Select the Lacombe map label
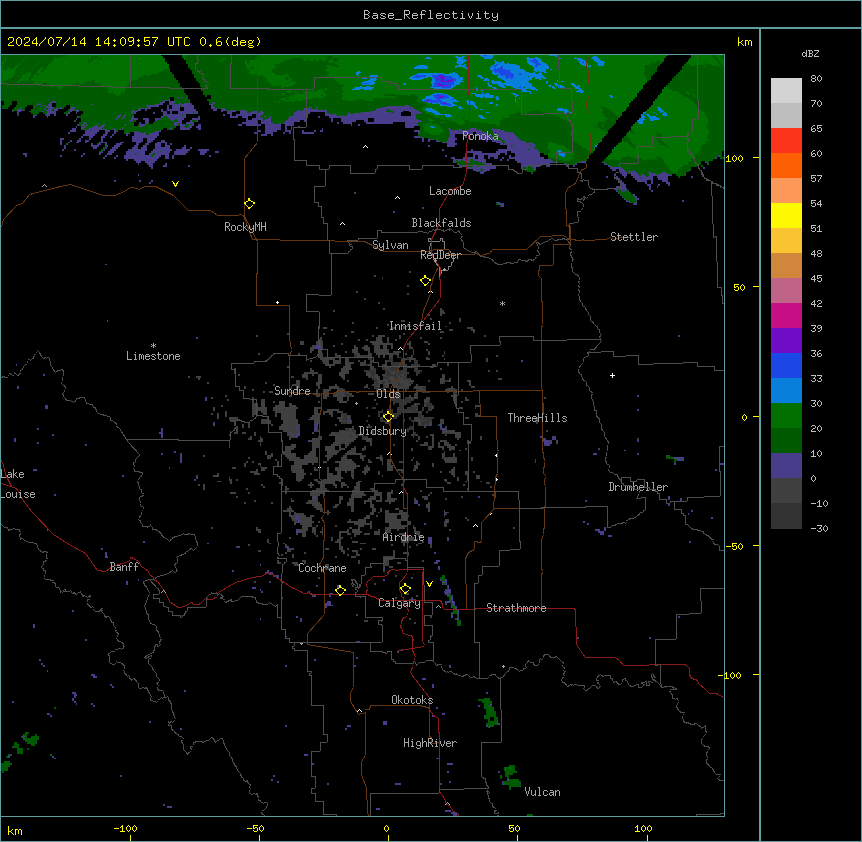 tap(450, 191)
